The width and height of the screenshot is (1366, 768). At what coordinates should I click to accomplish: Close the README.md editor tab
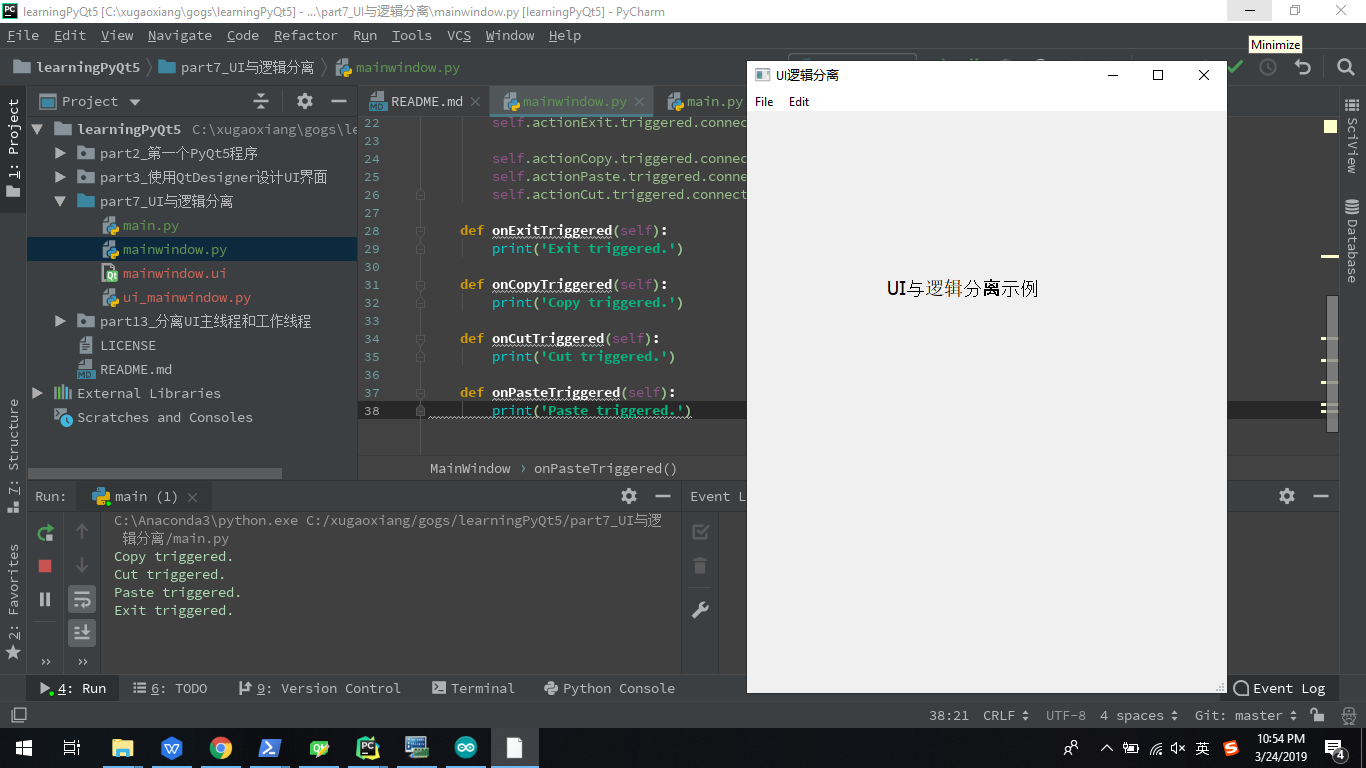(476, 101)
